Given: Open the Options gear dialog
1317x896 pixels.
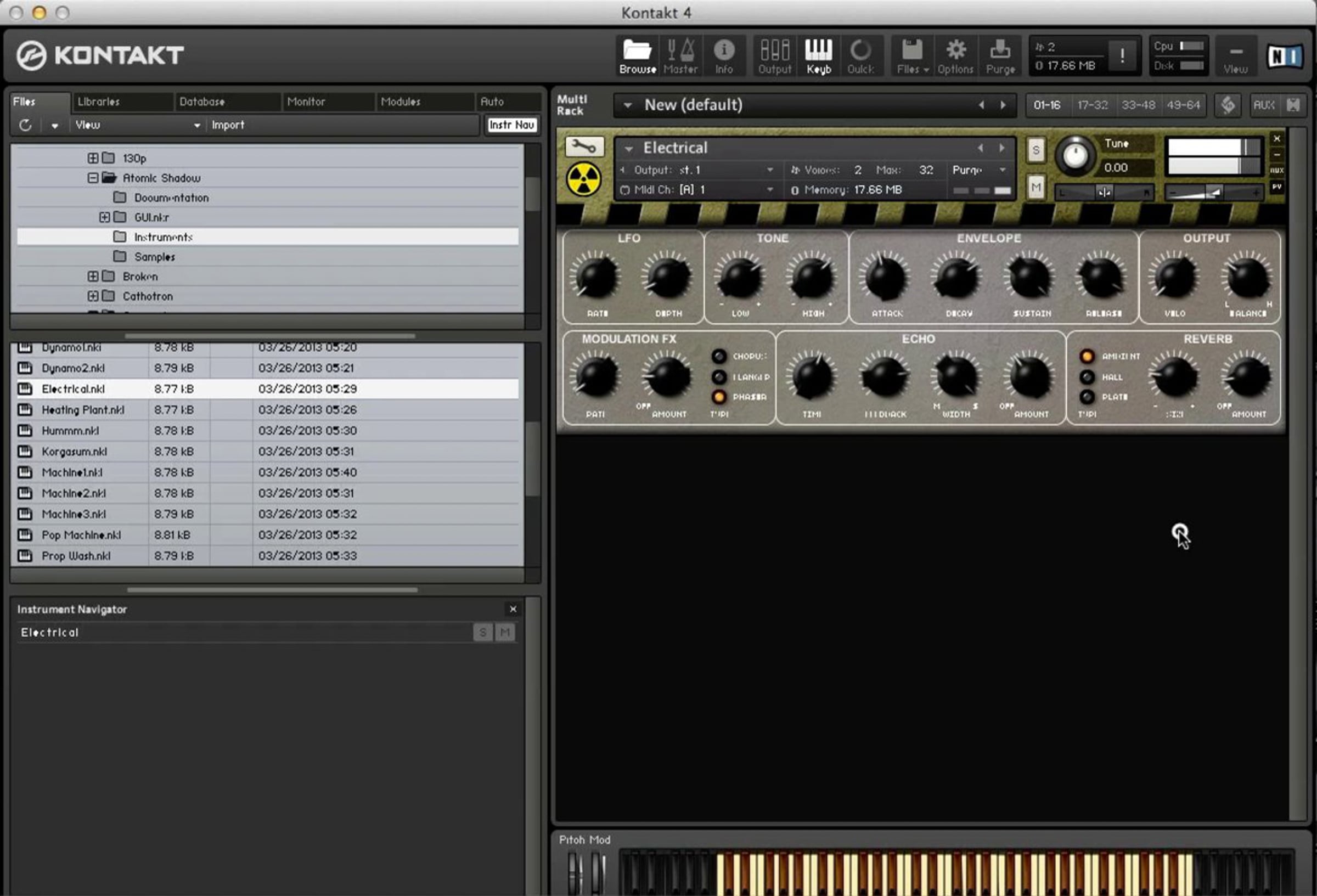Looking at the screenshot, I should click(955, 55).
